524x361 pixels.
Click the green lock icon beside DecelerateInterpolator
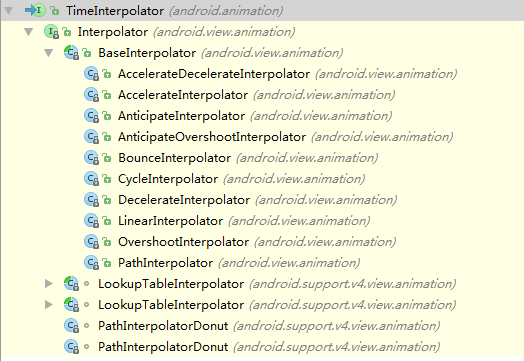107,200
